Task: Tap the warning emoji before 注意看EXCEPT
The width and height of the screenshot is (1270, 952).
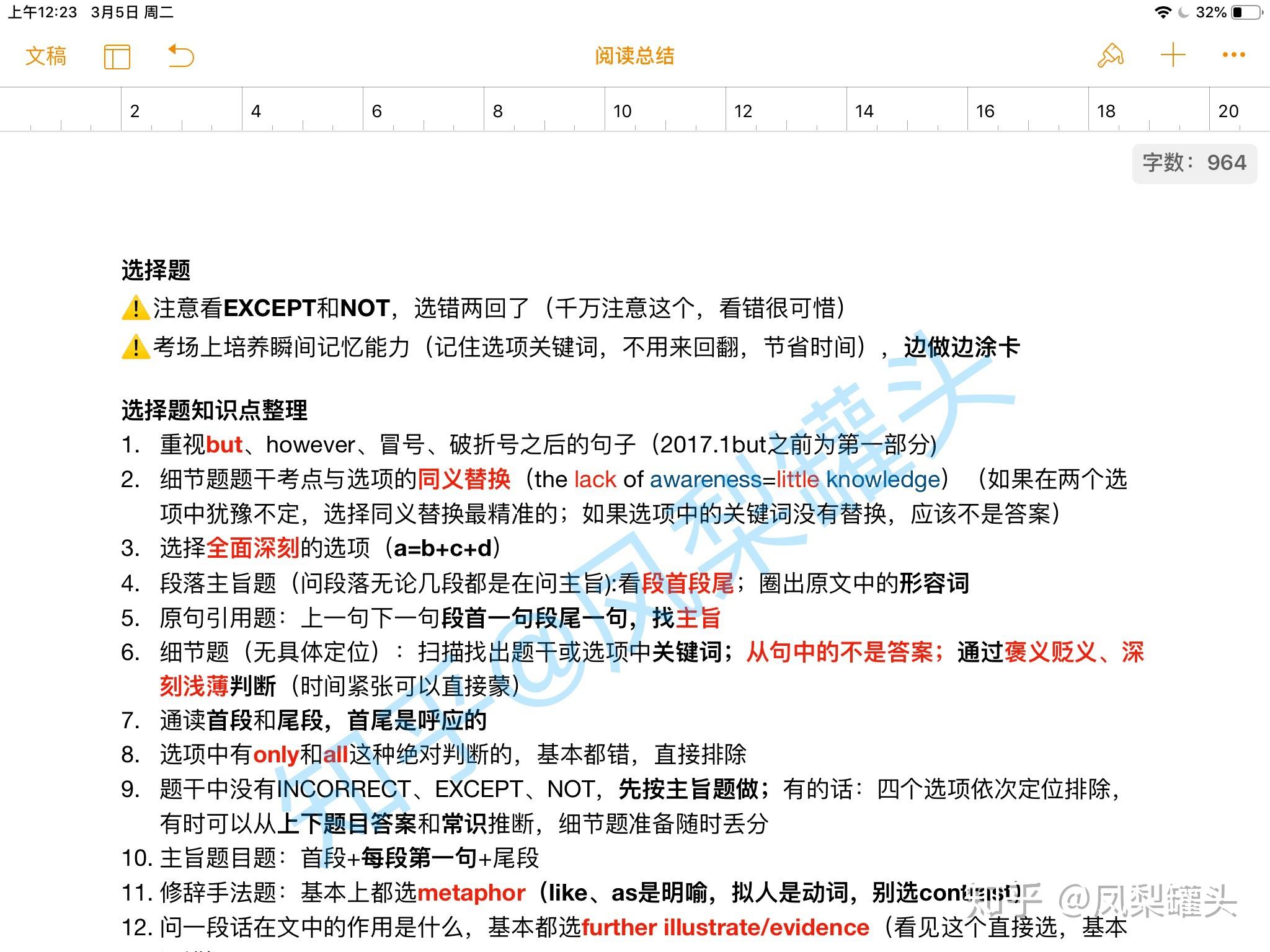Action: click(136, 309)
